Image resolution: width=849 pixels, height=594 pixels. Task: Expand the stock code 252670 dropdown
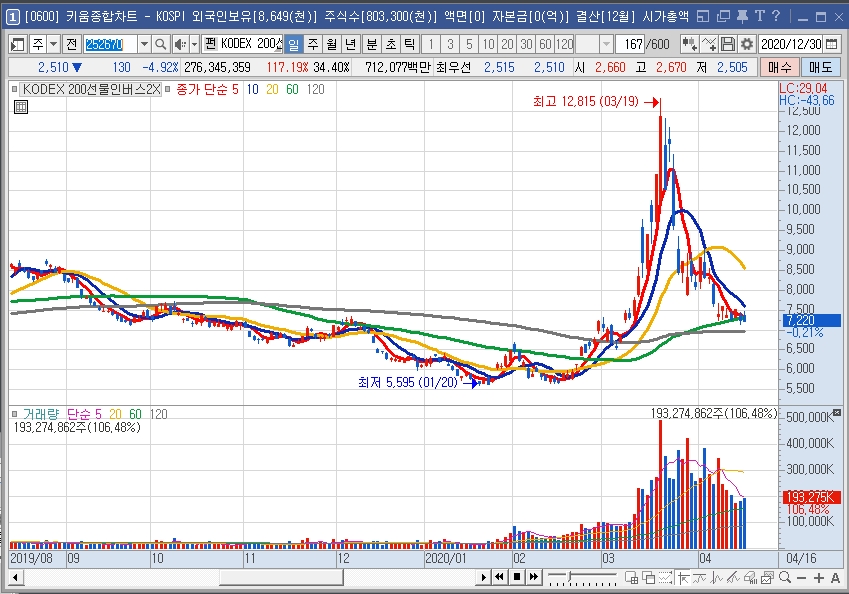point(144,44)
